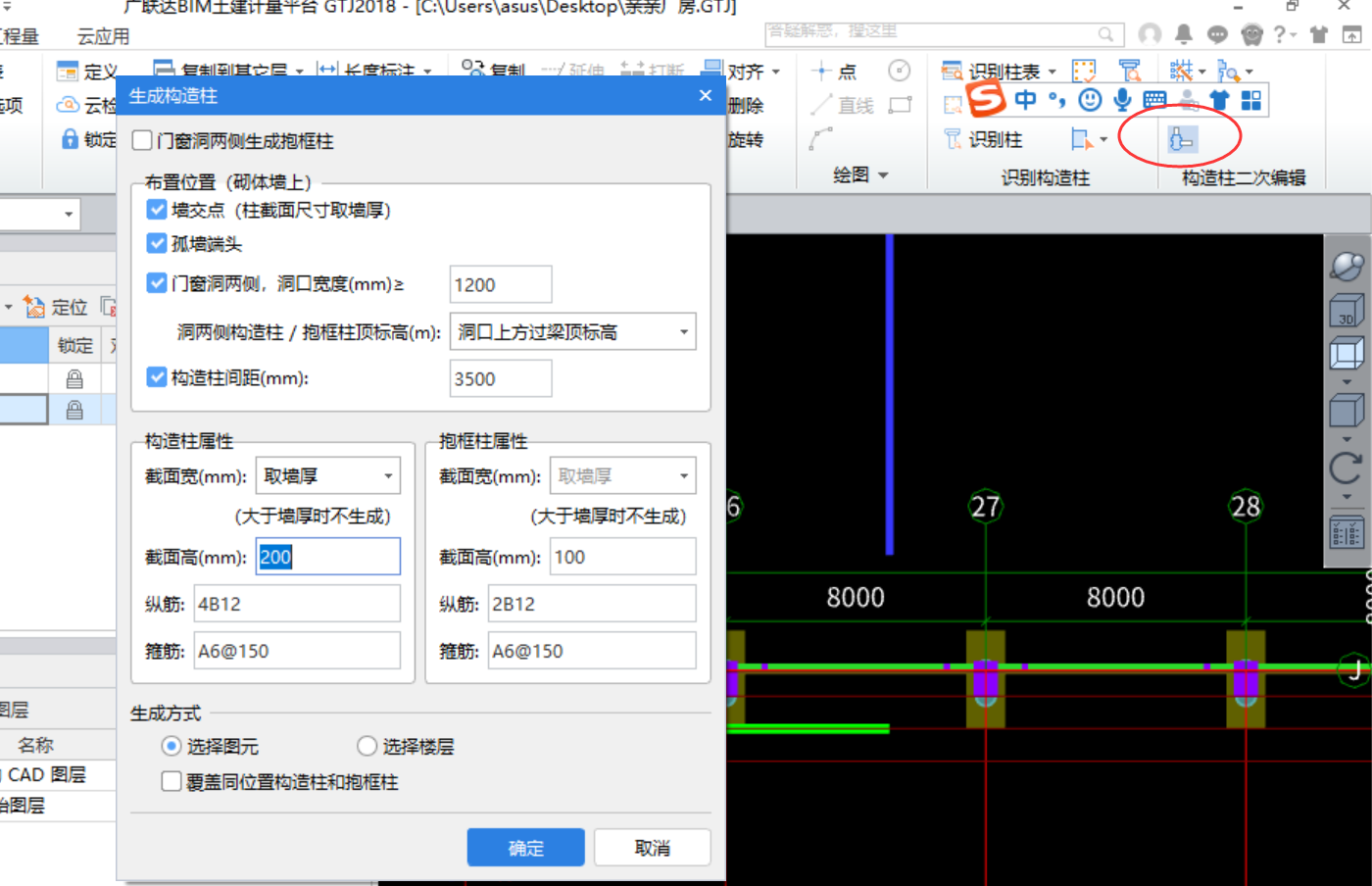Click the dashed selection box recognize icon

point(1084,71)
